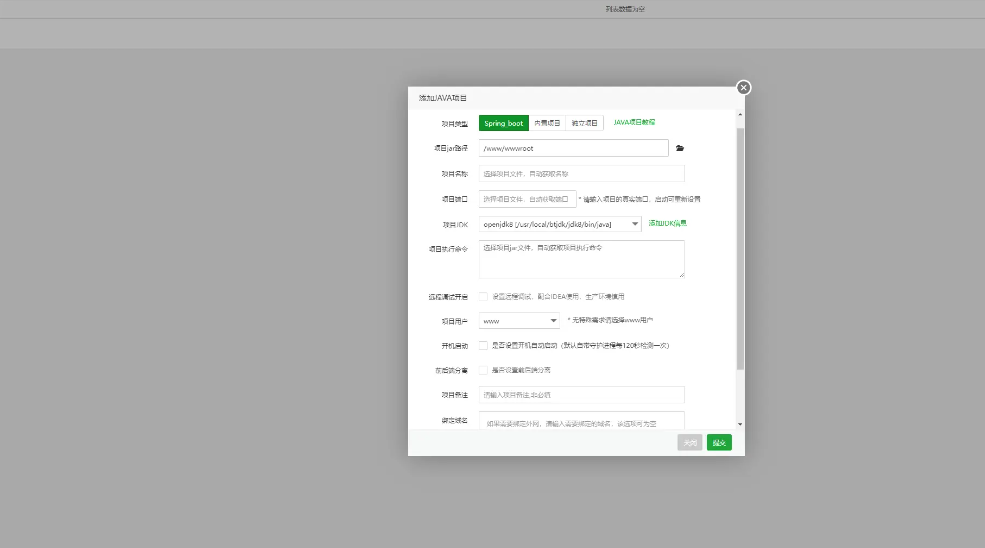Click the project execution command textarea

click(x=581, y=259)
